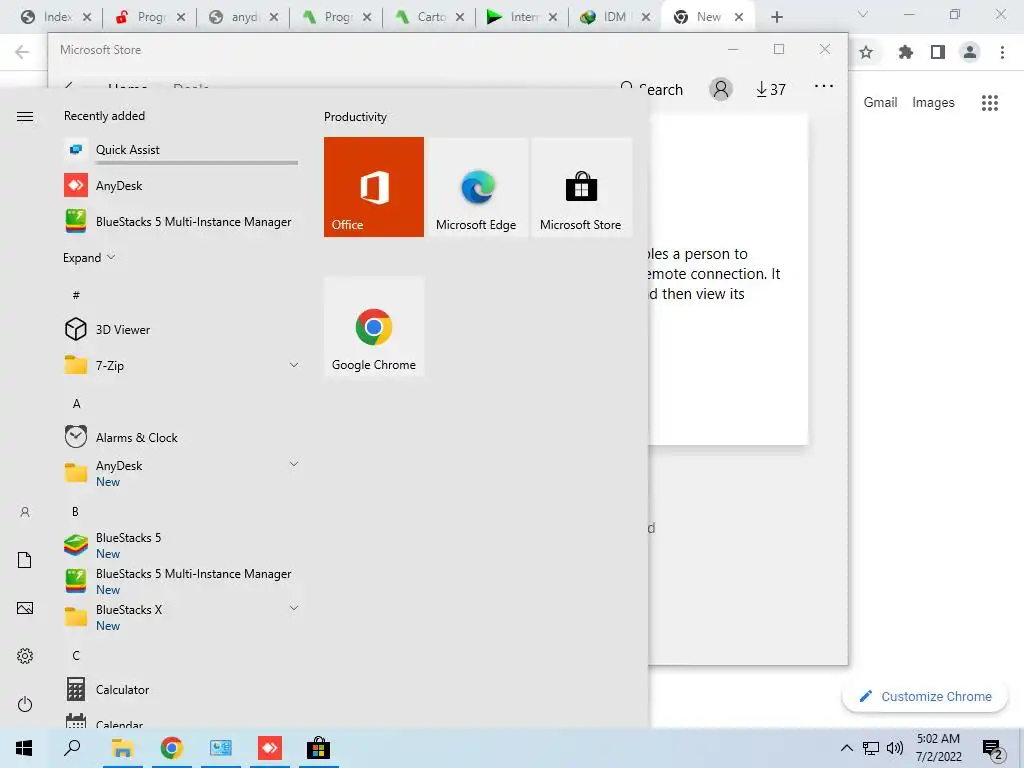Open the taskbar clock showing 5:02 AM
The height and width of the screenshot is (768, 1024).
(938, 748)
